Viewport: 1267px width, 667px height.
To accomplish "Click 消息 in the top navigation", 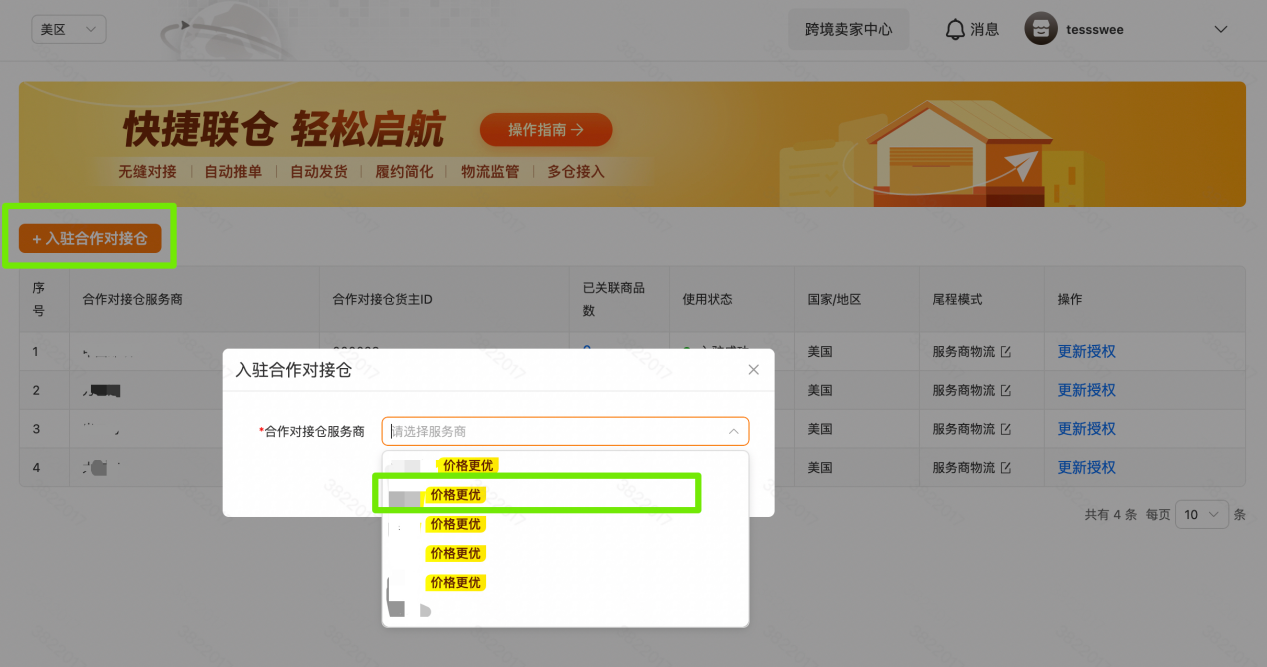I will (984, 28).
